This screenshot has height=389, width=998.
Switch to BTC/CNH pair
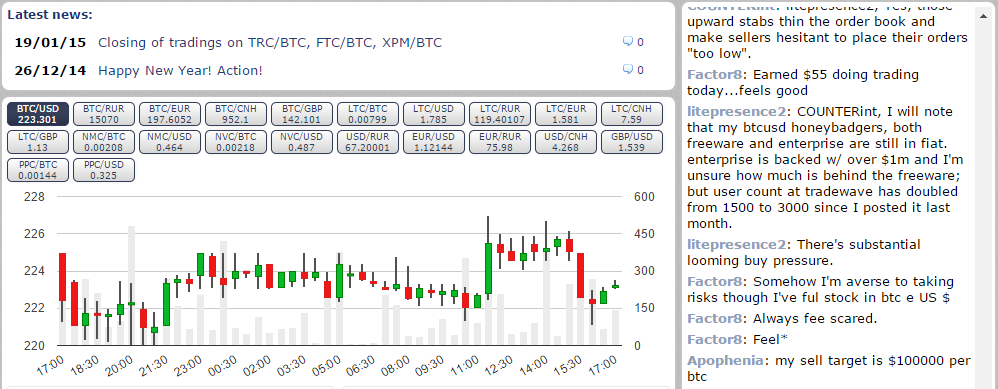coord(235,114)
